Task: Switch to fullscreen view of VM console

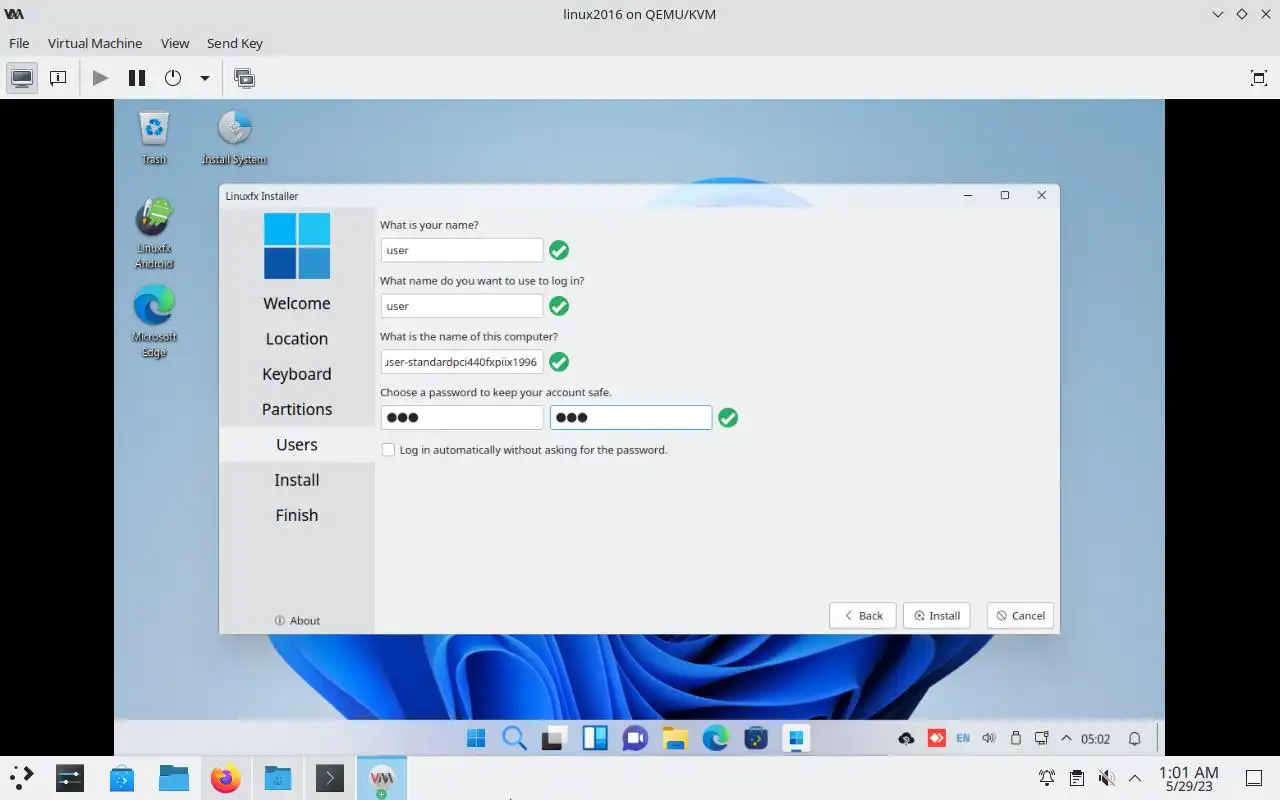Action: click(1259, 78)
